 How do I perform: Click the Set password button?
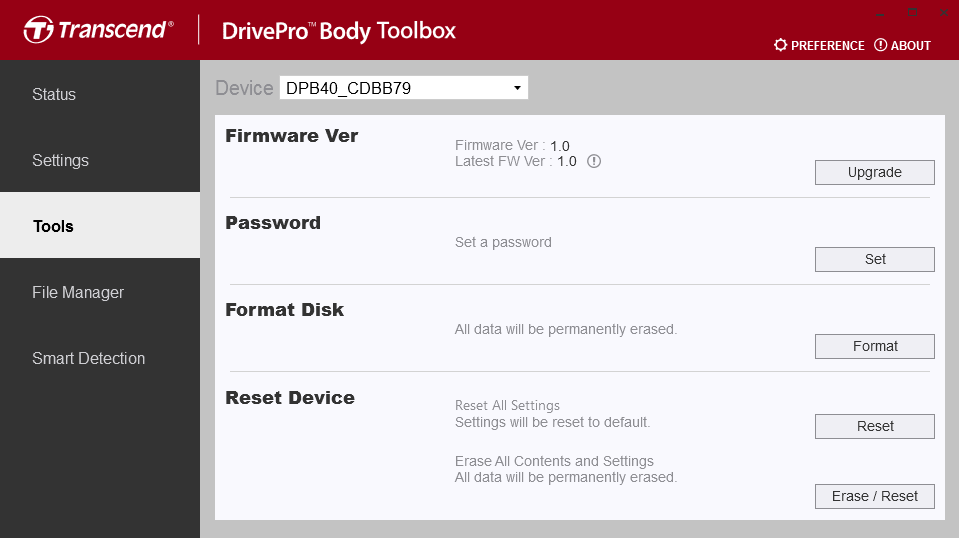pos(875,259)
